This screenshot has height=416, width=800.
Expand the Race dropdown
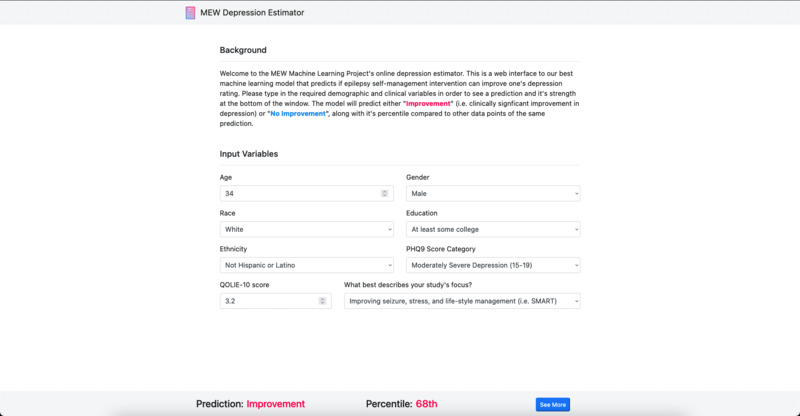(x=306, y=229)
